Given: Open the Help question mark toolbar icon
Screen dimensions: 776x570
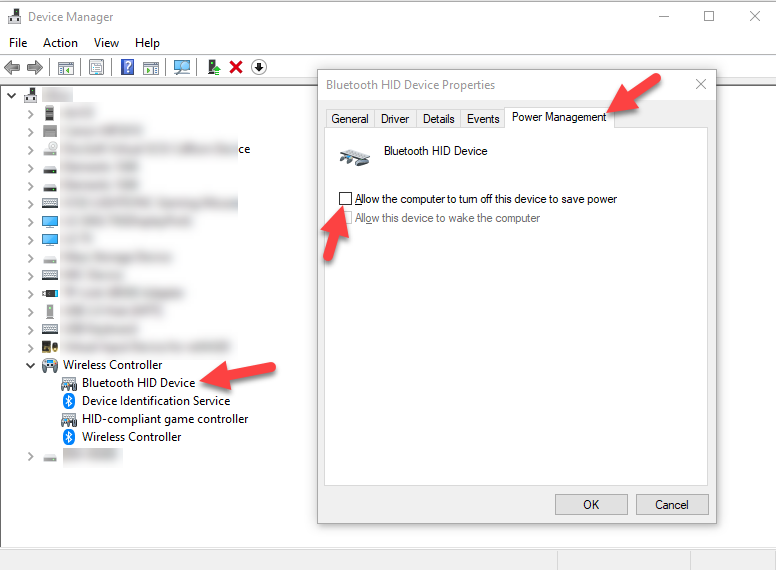Looking at the screenshot, I should [x=127, y=67].
